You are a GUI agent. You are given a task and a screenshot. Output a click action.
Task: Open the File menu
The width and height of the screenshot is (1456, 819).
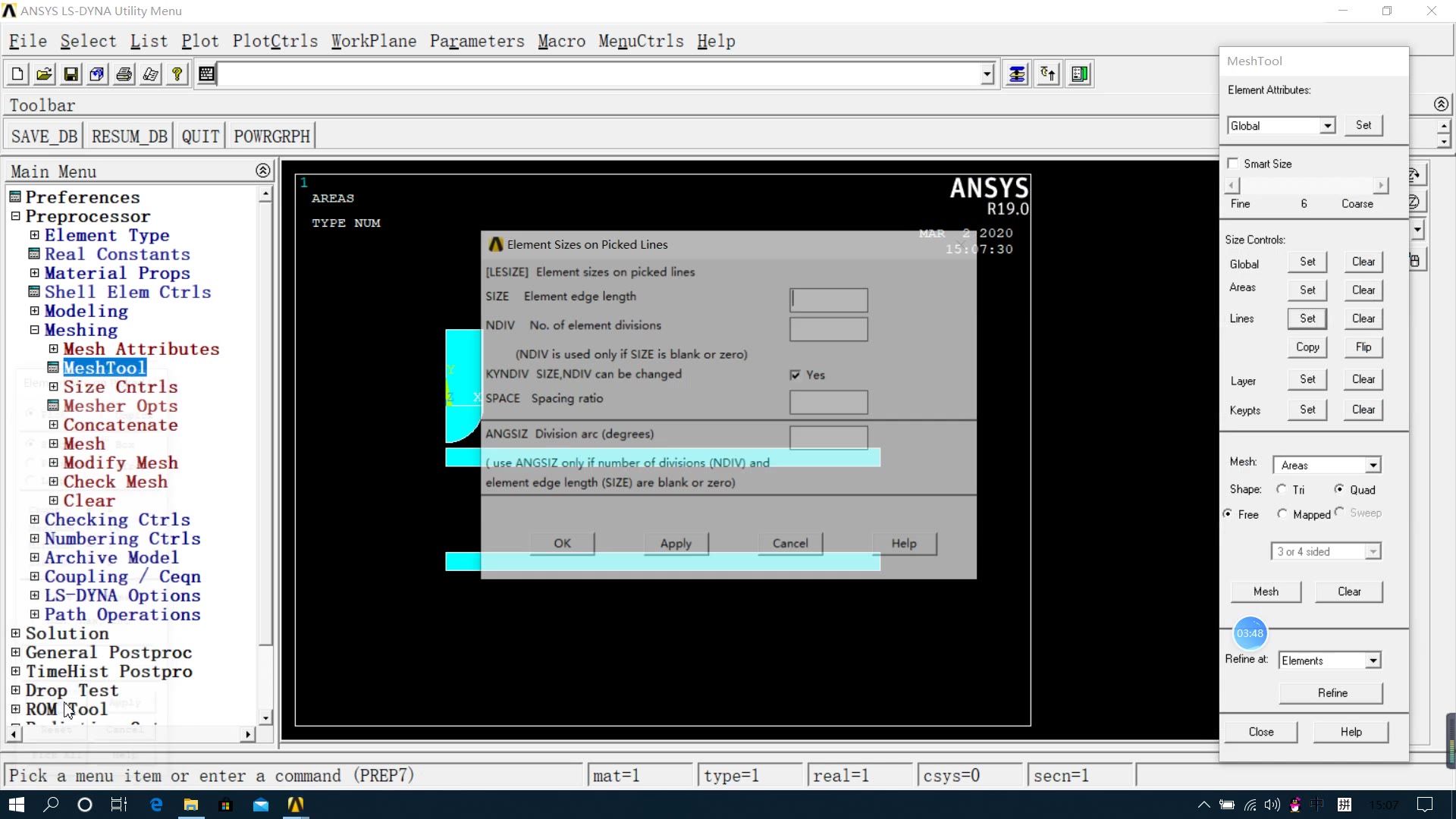coord(28,41)
